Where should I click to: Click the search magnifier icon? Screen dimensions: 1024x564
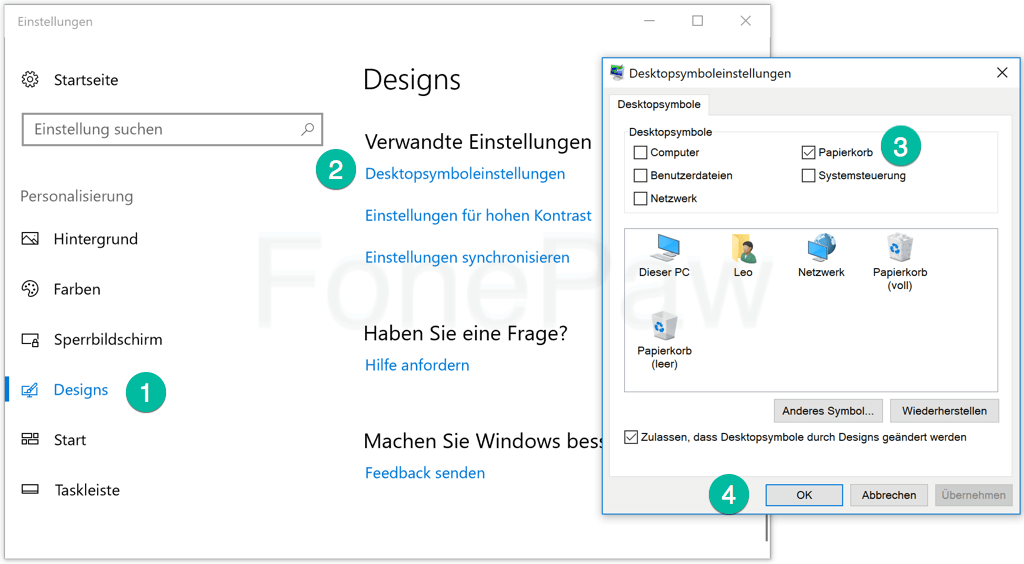[307, 129]
